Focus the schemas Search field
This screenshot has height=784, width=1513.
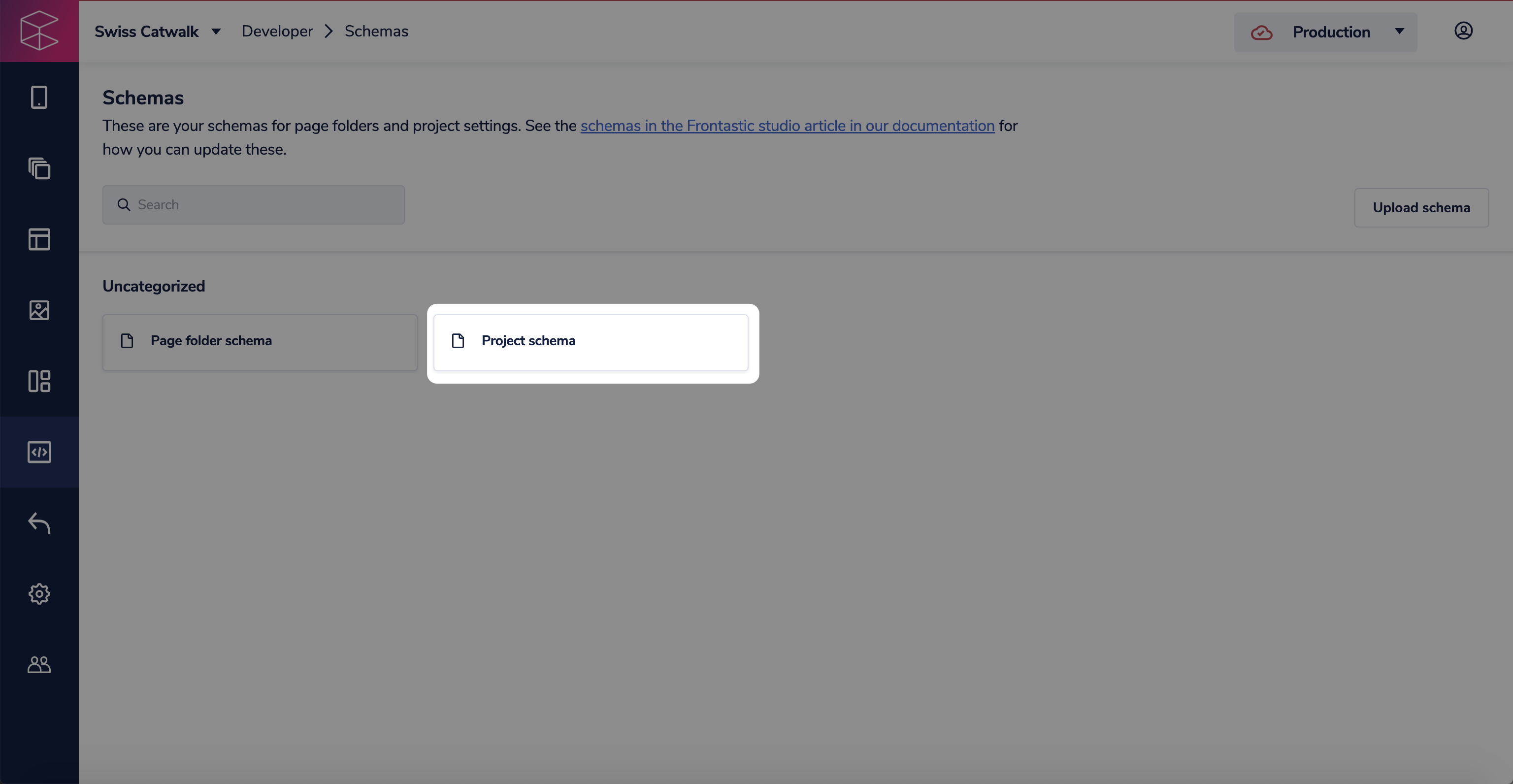[x=254, y=205]
